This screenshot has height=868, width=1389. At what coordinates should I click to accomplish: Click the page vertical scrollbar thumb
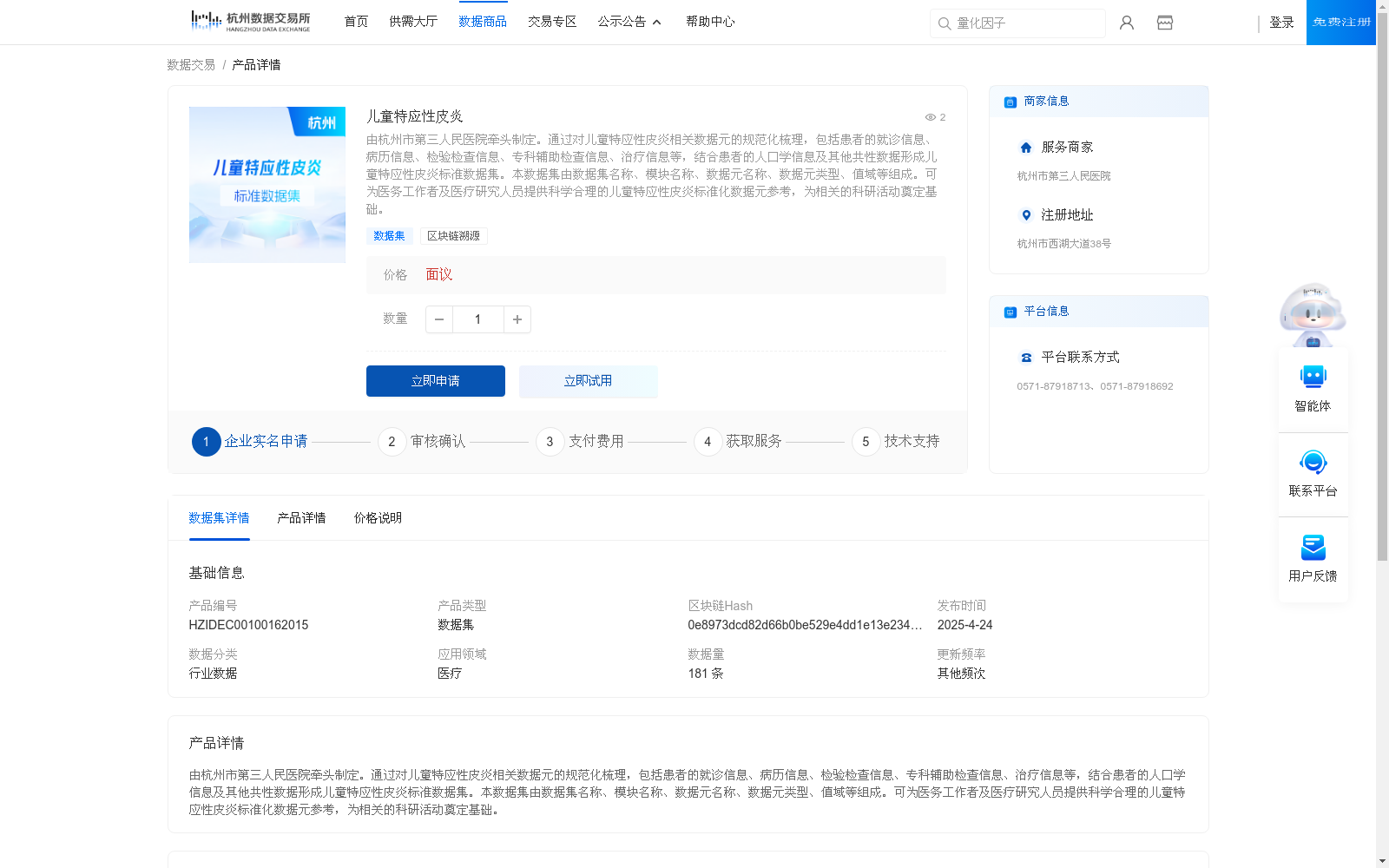click(x=1382, y=286)
